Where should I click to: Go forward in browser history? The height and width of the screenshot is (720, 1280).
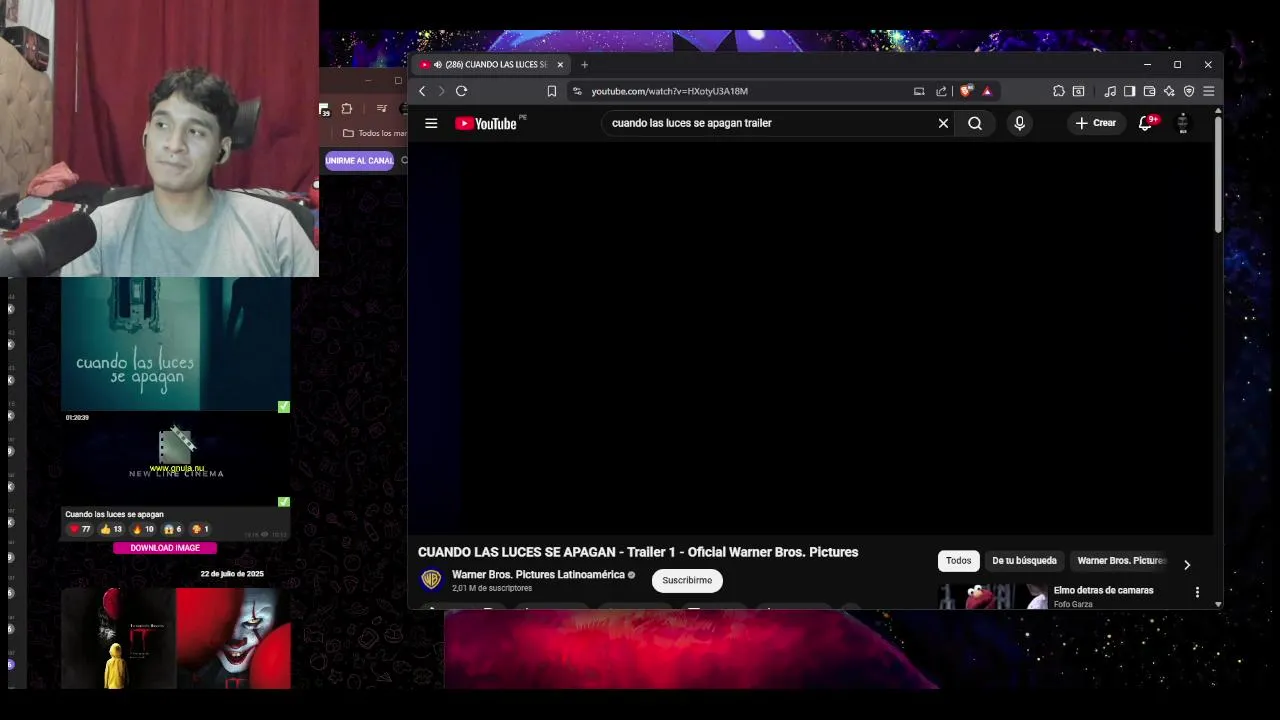coord(441,91)
